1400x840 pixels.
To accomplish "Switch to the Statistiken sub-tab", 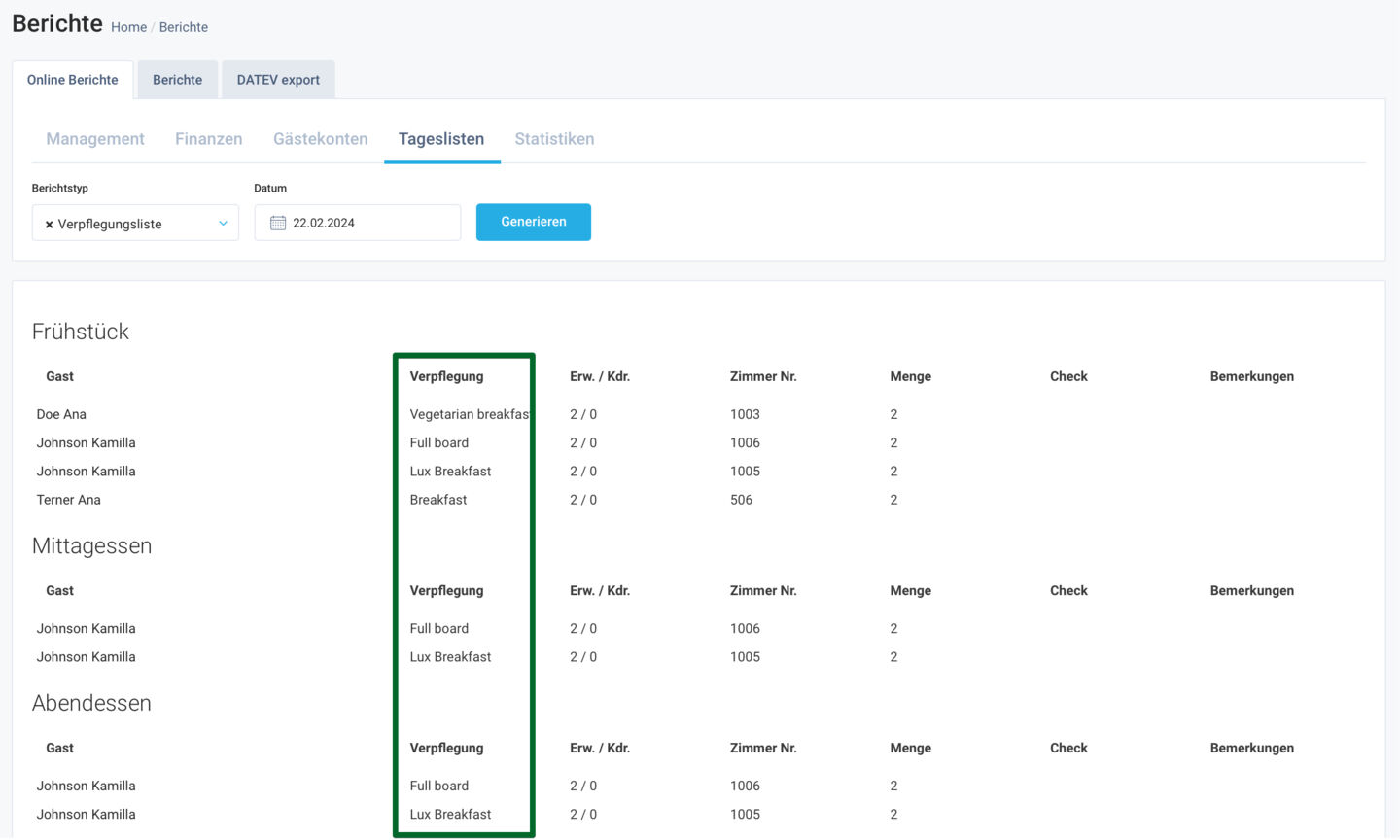I will 554,139.
